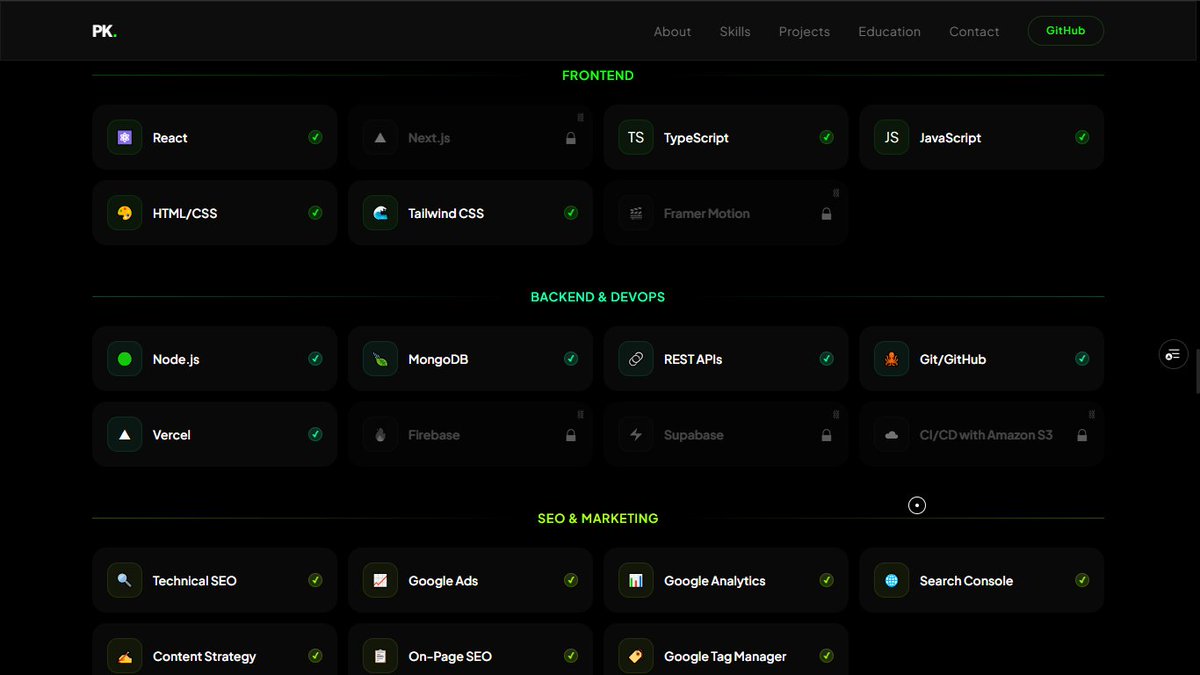
Task: Click the SEO & MARKETING heading
Action: [x=598, y=519]
